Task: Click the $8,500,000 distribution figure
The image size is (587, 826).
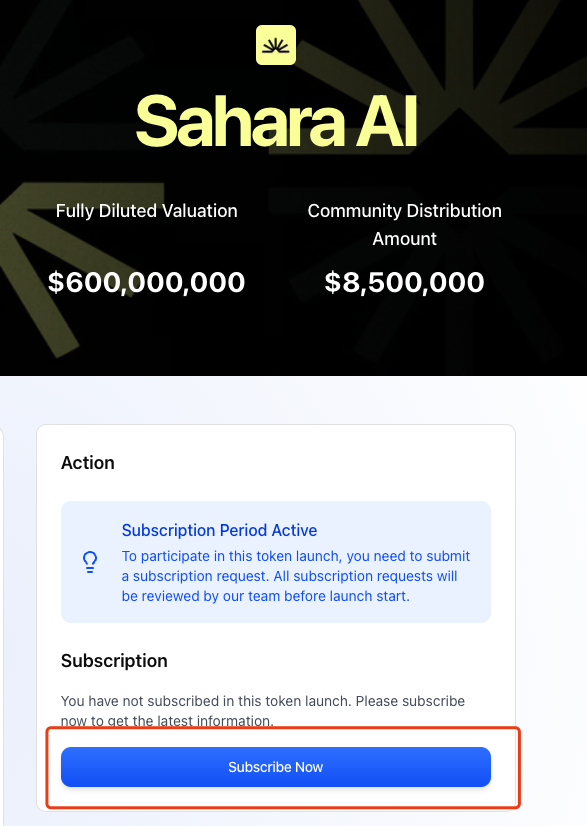Action: coord(404,282)
